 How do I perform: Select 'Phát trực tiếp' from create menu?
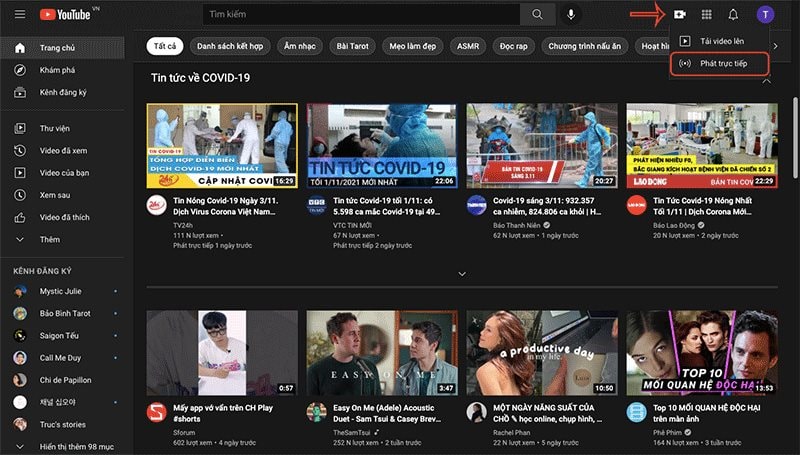coord(720,63)
